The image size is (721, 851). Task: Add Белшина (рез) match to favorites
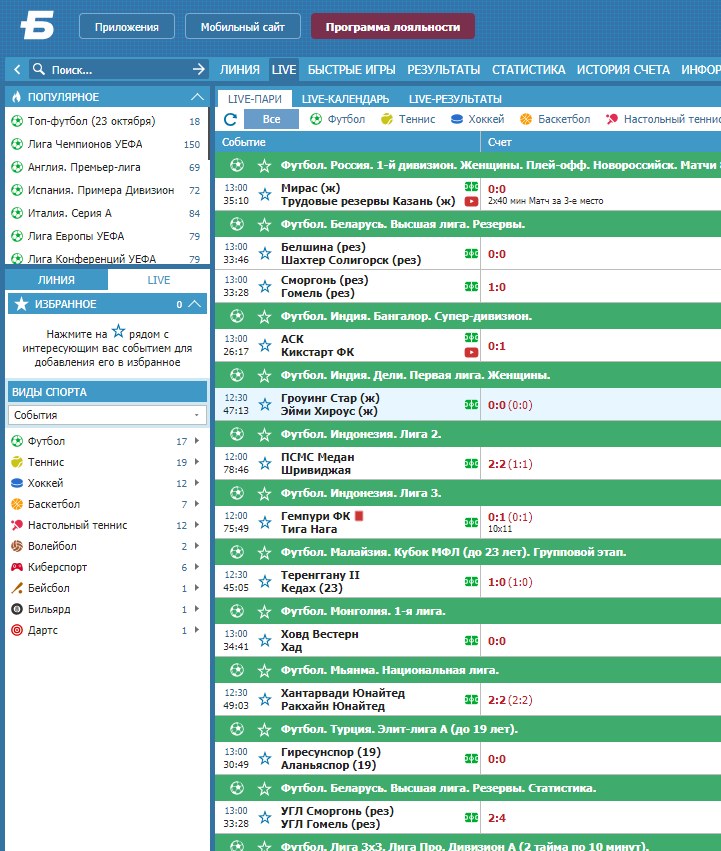click(x=265, y=253)
